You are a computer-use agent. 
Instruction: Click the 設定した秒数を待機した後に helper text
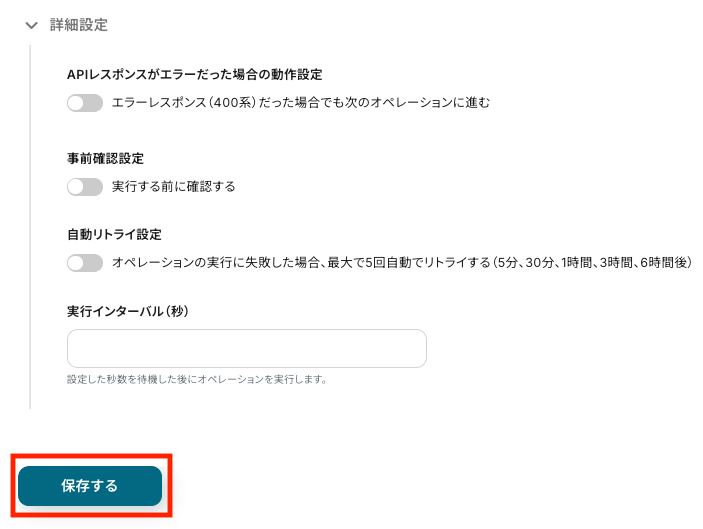click(x=197, y=379)
